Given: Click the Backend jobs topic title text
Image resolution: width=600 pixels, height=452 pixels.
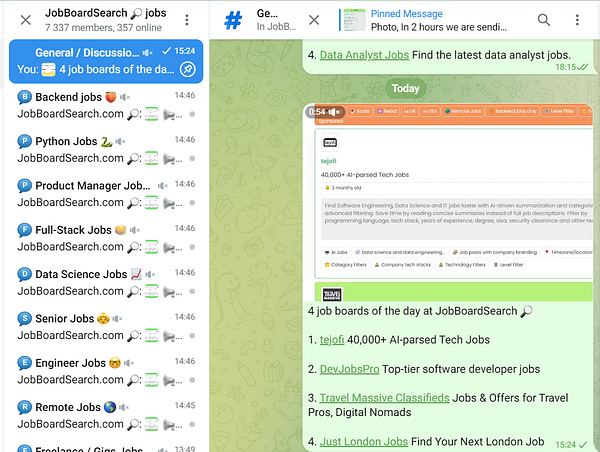Looking at the screenshot, I should [68, 97].
